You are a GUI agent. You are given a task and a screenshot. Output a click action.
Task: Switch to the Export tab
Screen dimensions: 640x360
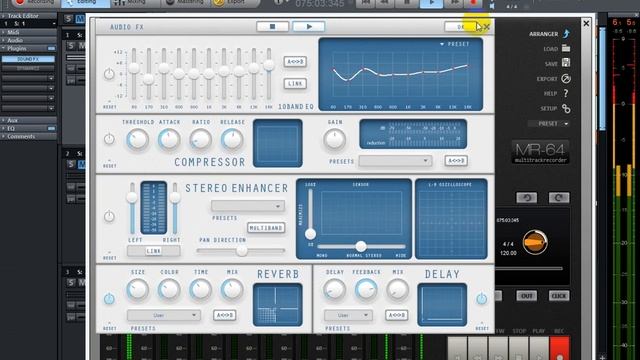(235, 3)
